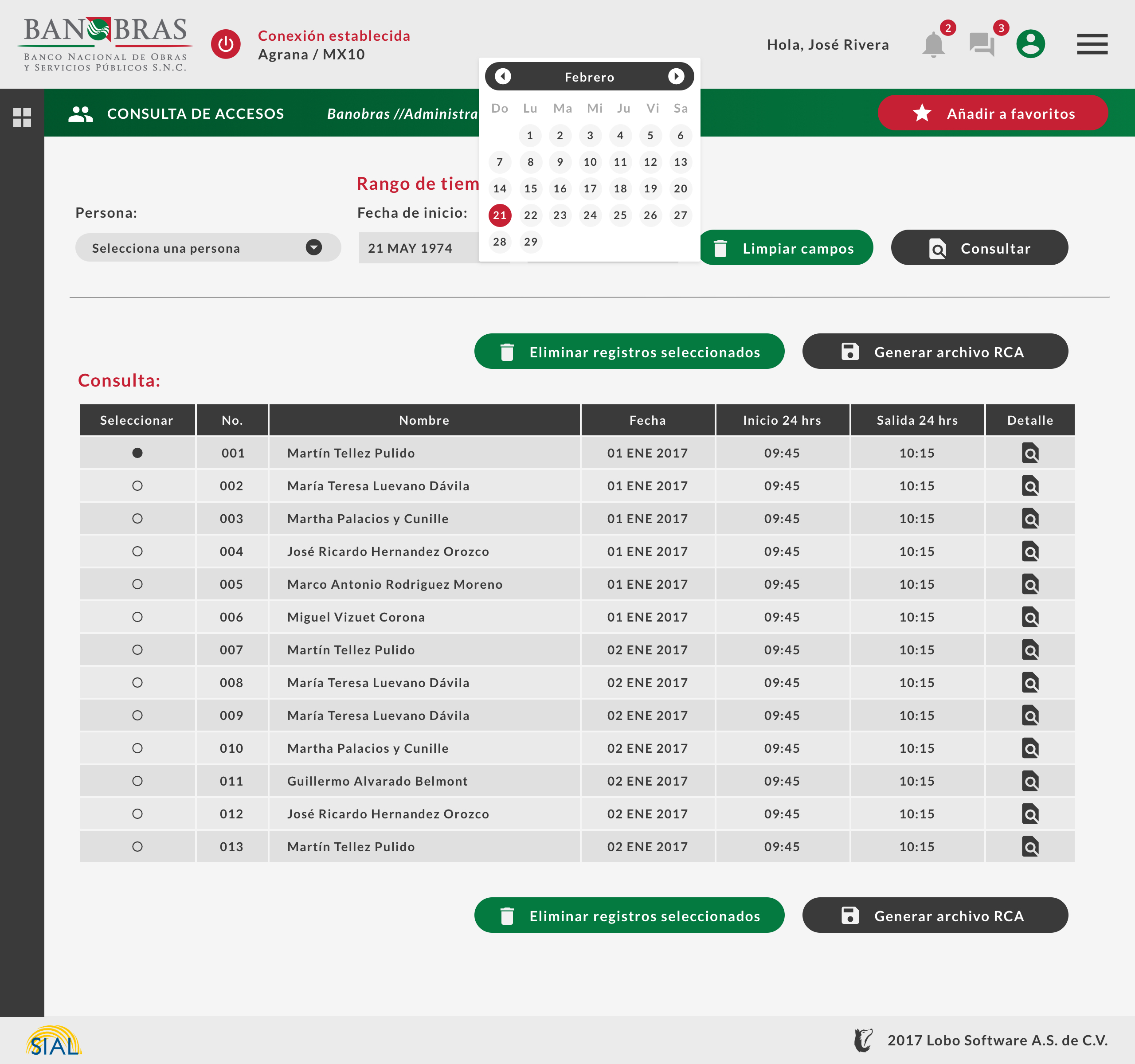Click the red power connection icon

click(226, 44)
